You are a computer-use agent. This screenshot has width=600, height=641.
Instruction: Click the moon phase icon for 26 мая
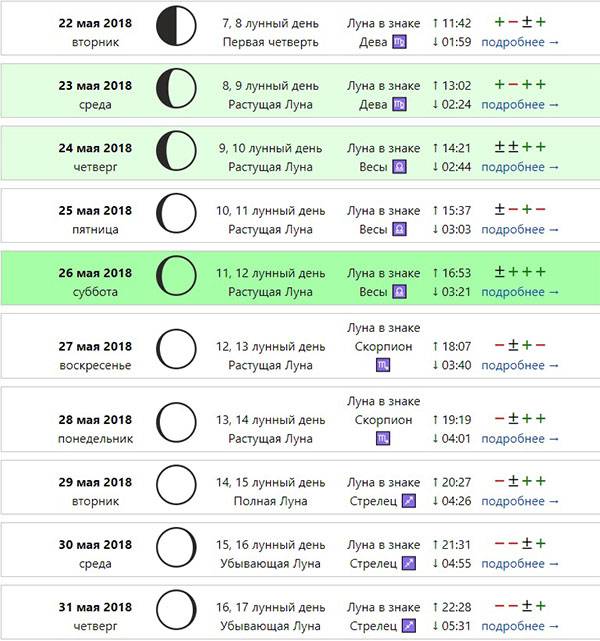[177, 281]
